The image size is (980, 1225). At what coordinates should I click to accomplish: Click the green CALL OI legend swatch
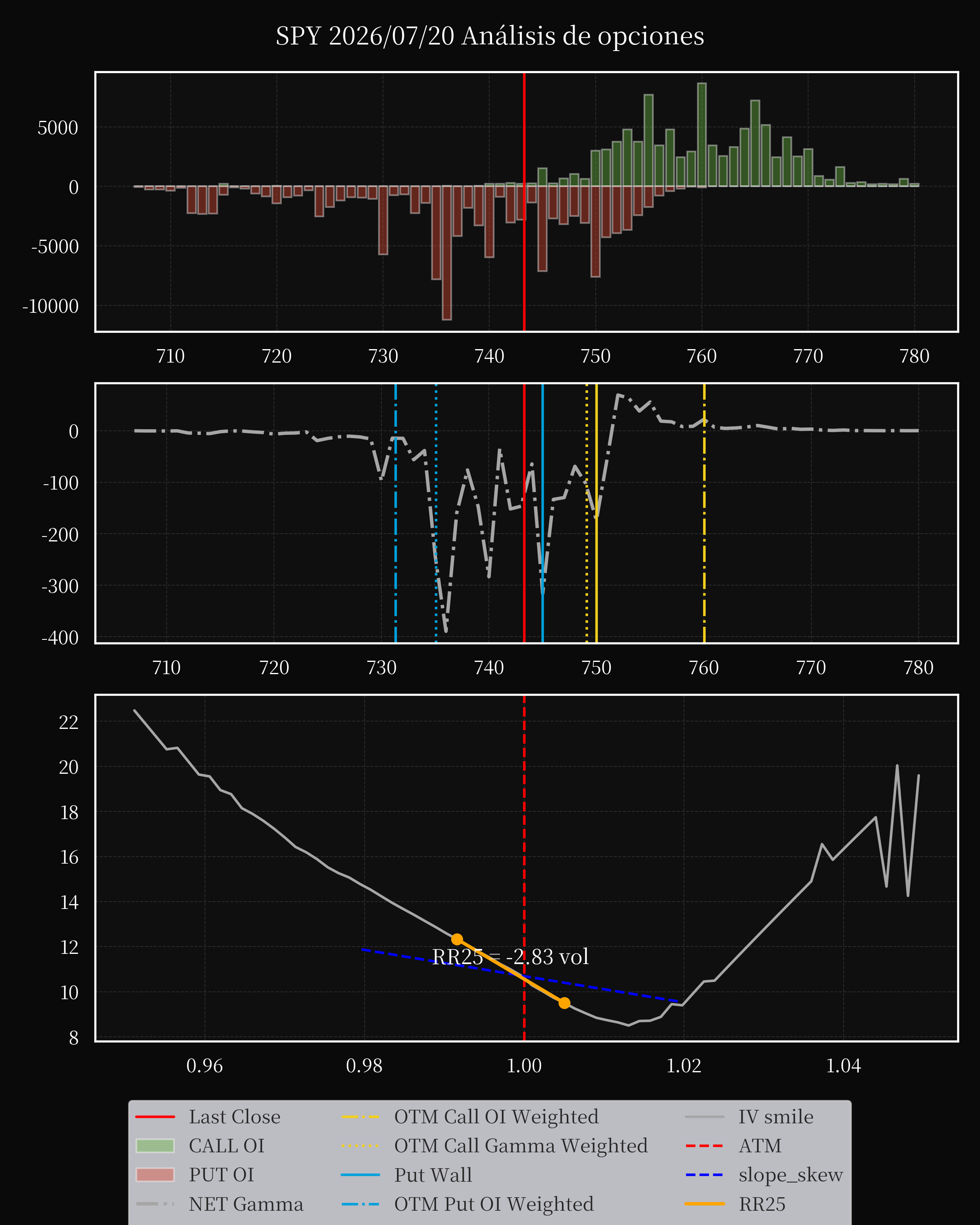pyautogui.click(x=155, y=1146)
